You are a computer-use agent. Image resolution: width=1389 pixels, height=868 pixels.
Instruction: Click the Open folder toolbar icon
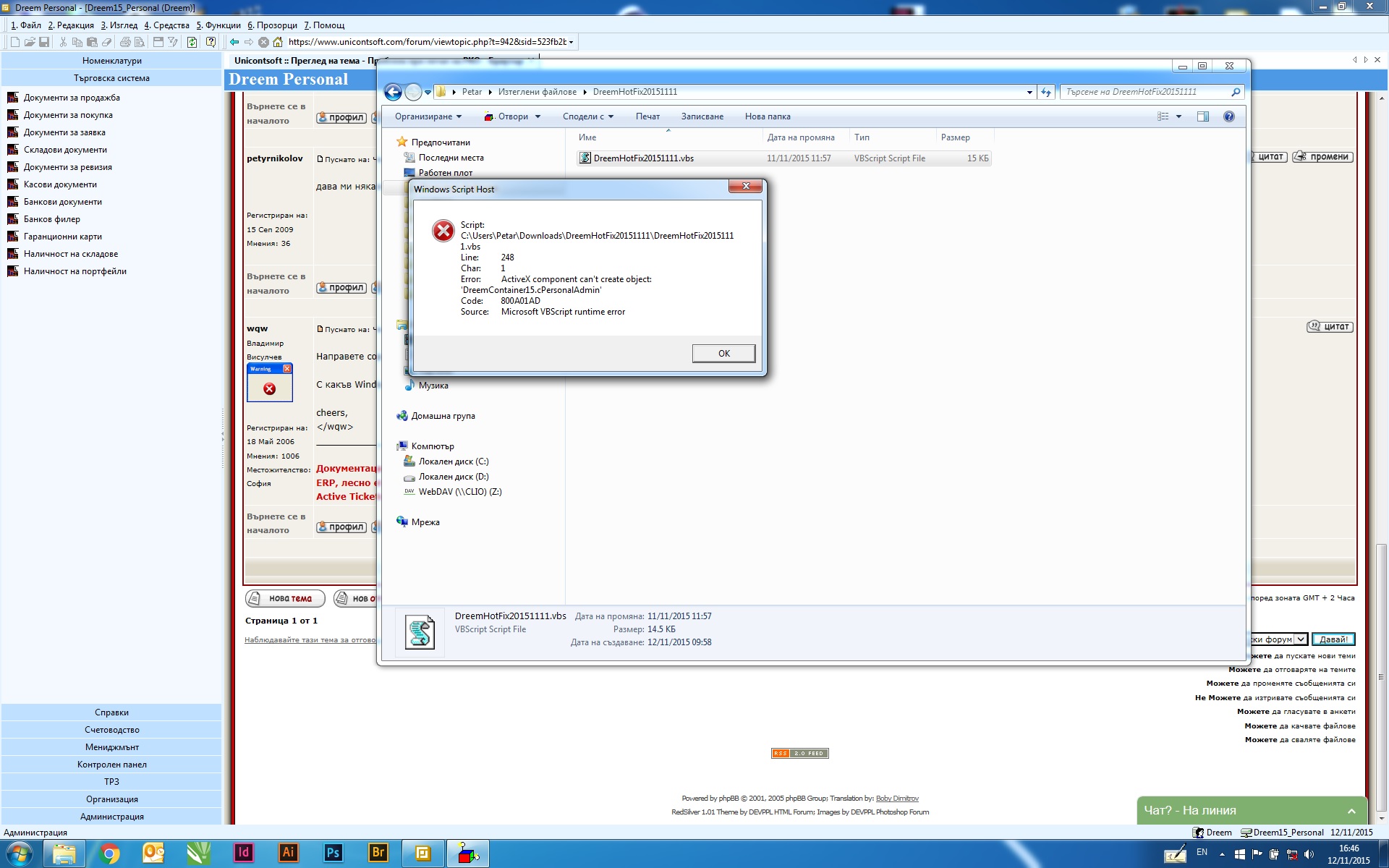pyautogui.click(x=30, y=43)
